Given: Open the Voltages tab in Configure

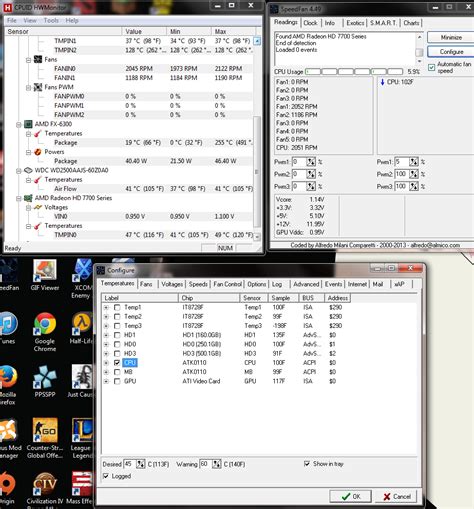Looking at the screenshot, I should 172,284.
